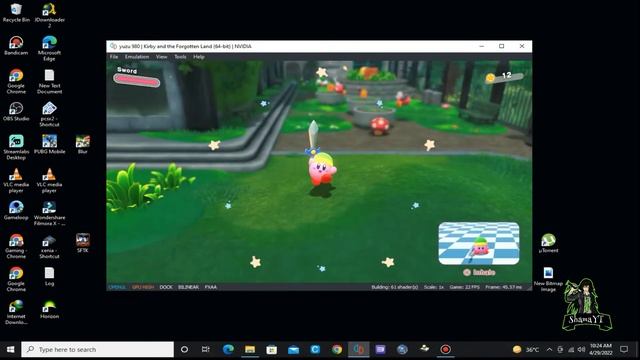Select the SFTK desktop icon
Image resolution: width=640 pixels, height=360 pixels.
[83, 243]
